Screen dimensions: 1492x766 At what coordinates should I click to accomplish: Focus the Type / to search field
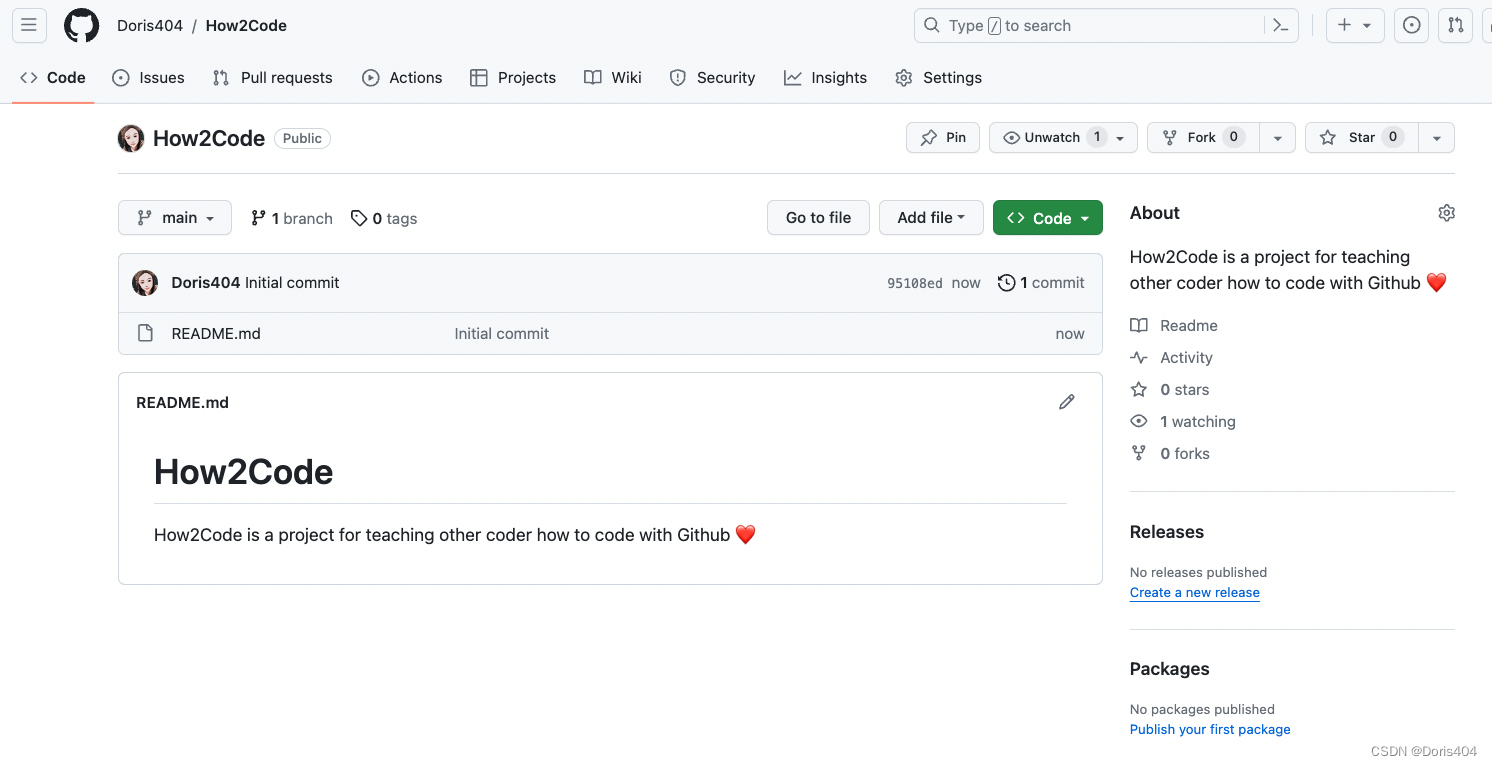pos(1106,26)
